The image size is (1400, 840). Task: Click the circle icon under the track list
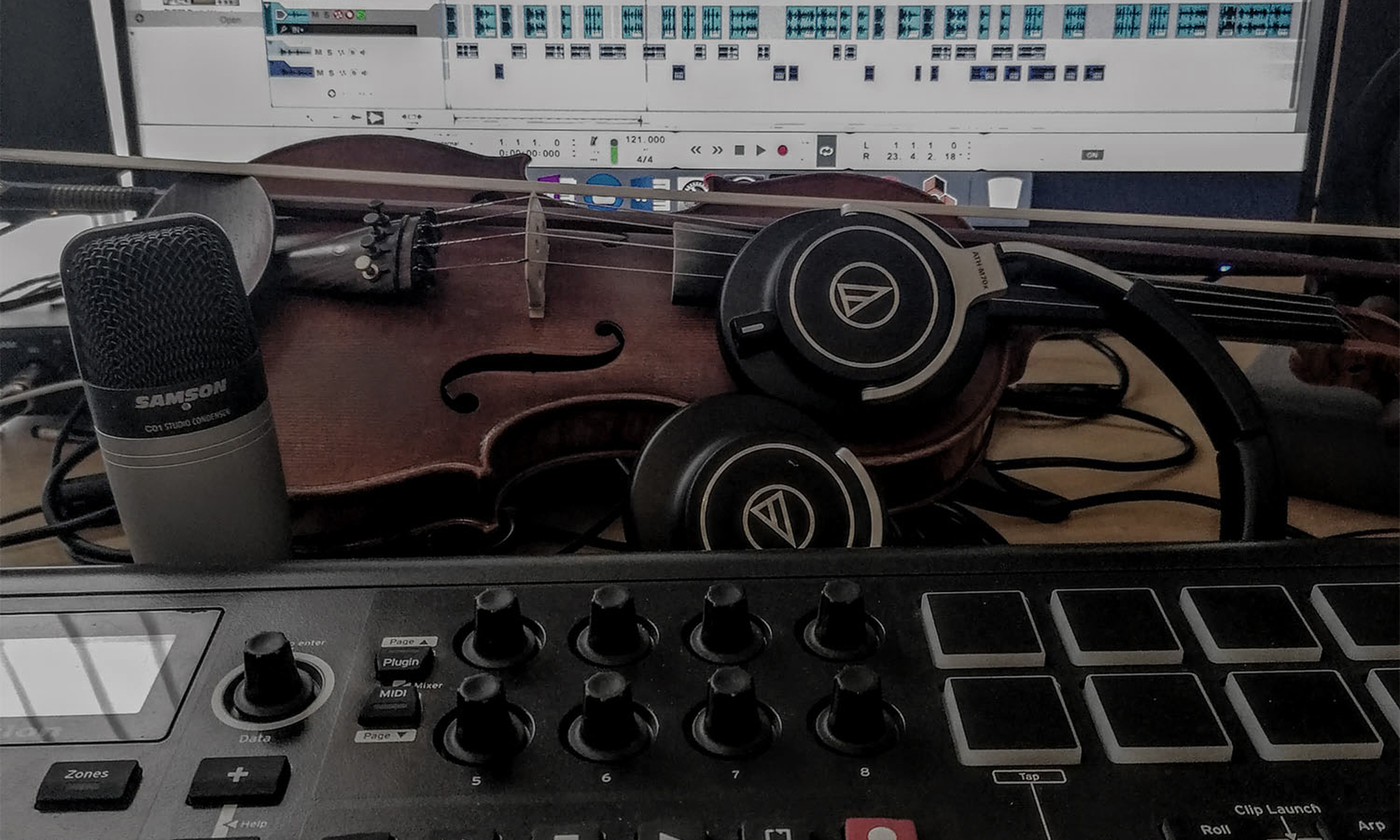click(x=332, y=93)
